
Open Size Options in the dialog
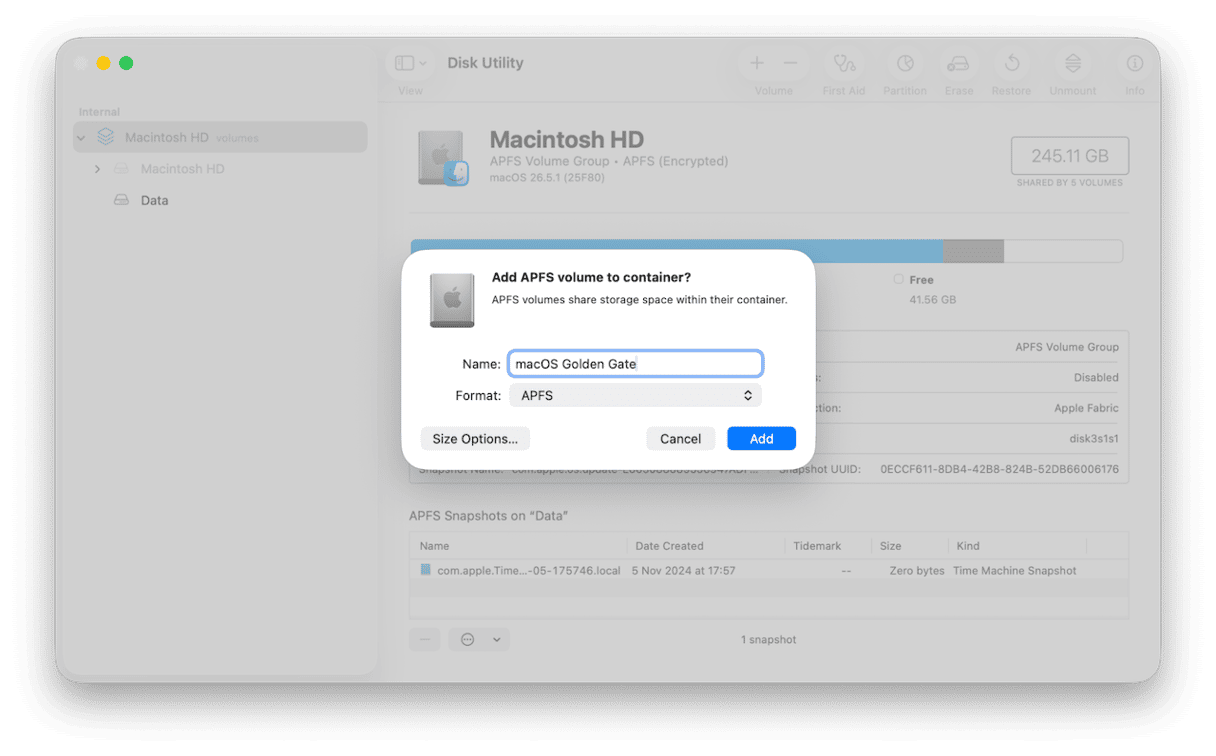click(475, 438)
